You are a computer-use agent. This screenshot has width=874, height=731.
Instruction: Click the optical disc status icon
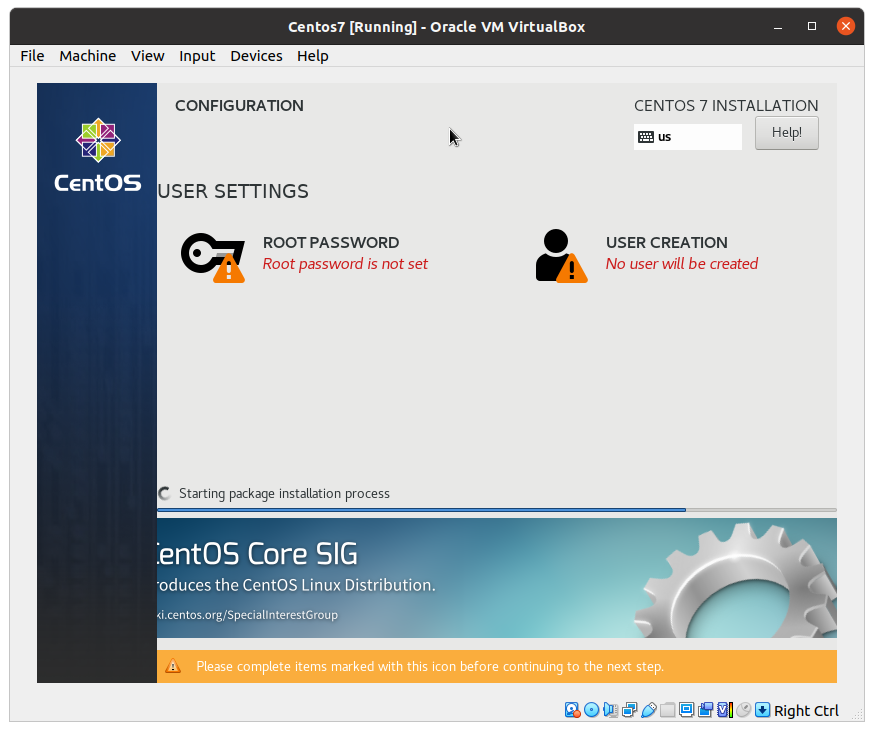click(x=591, y=710)
